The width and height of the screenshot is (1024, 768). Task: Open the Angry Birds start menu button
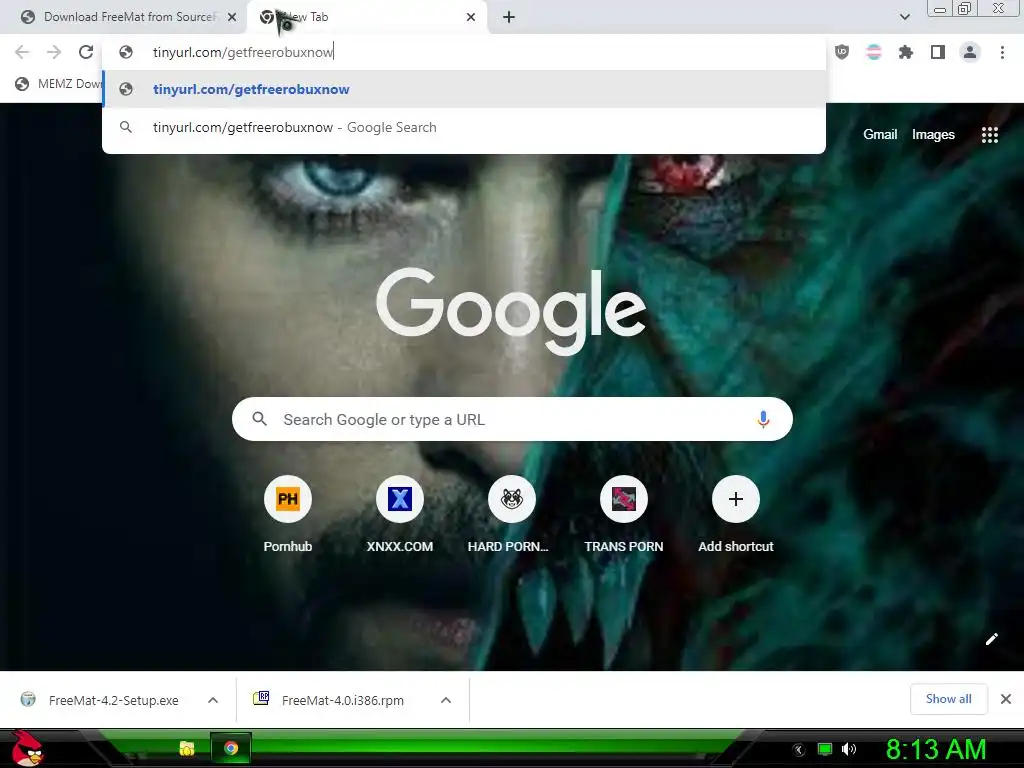coord(27,748)
